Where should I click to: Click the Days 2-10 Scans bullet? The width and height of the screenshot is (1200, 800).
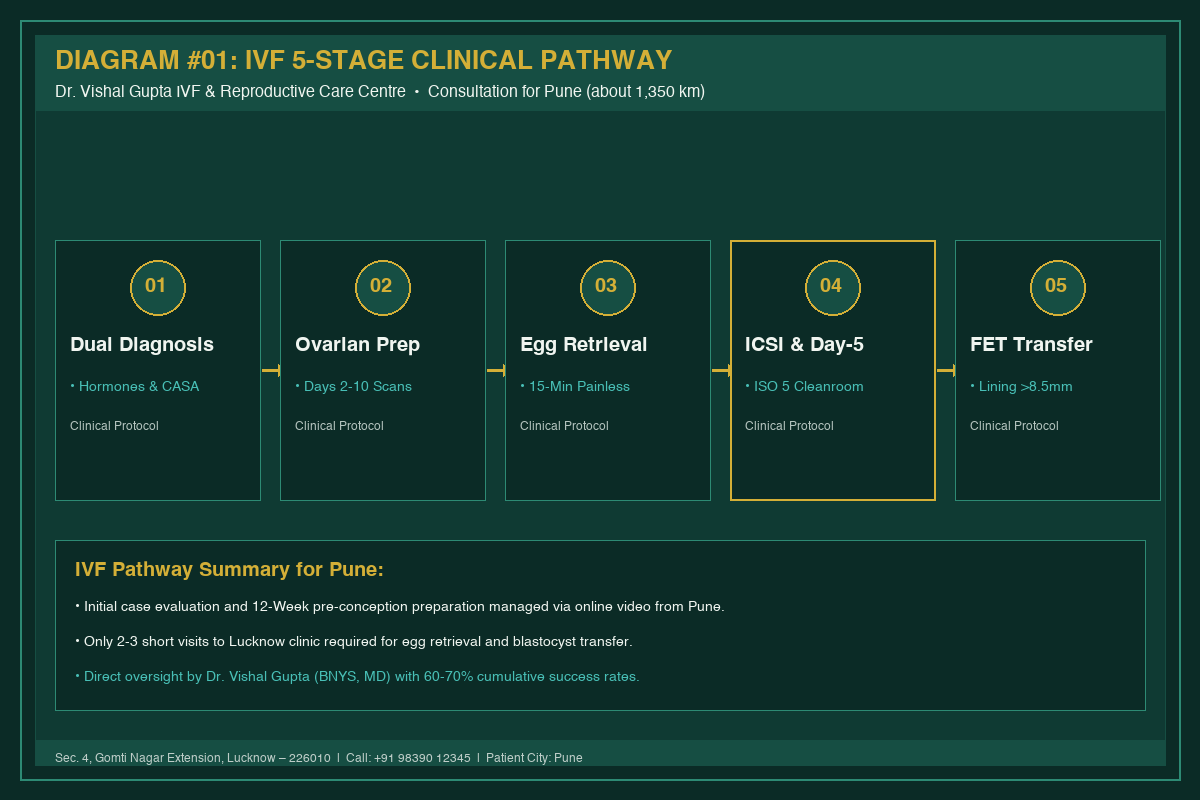point(353,386)
